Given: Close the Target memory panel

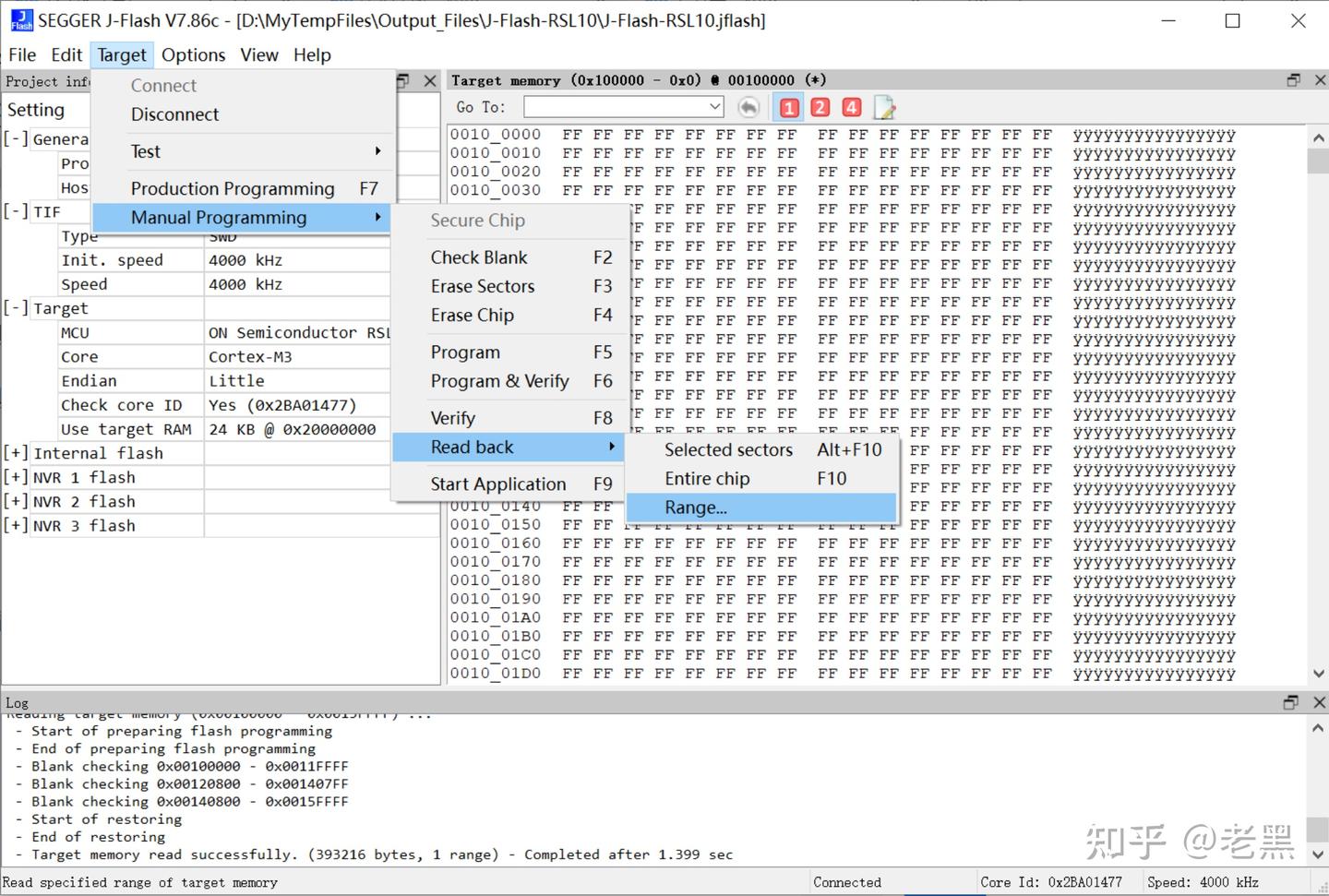Looking at the screenshot, I should tap(1319, 80).
